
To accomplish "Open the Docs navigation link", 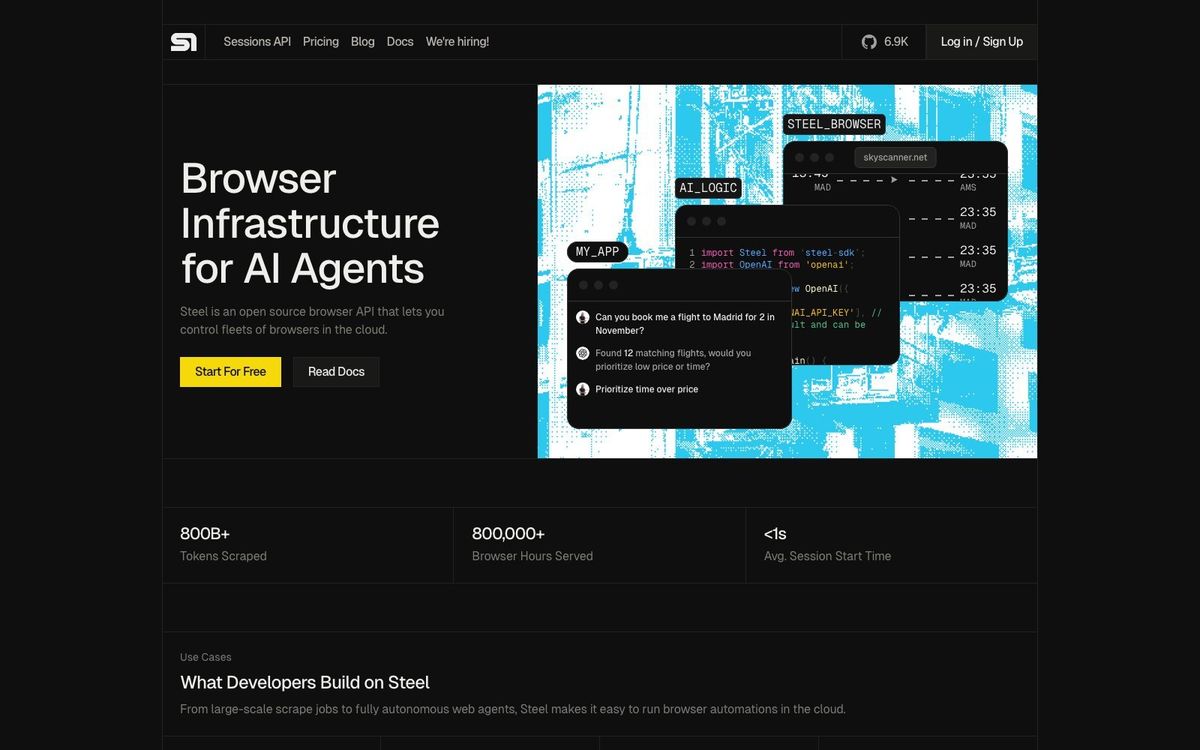I will pyautogui.click(x=400, y=42).
